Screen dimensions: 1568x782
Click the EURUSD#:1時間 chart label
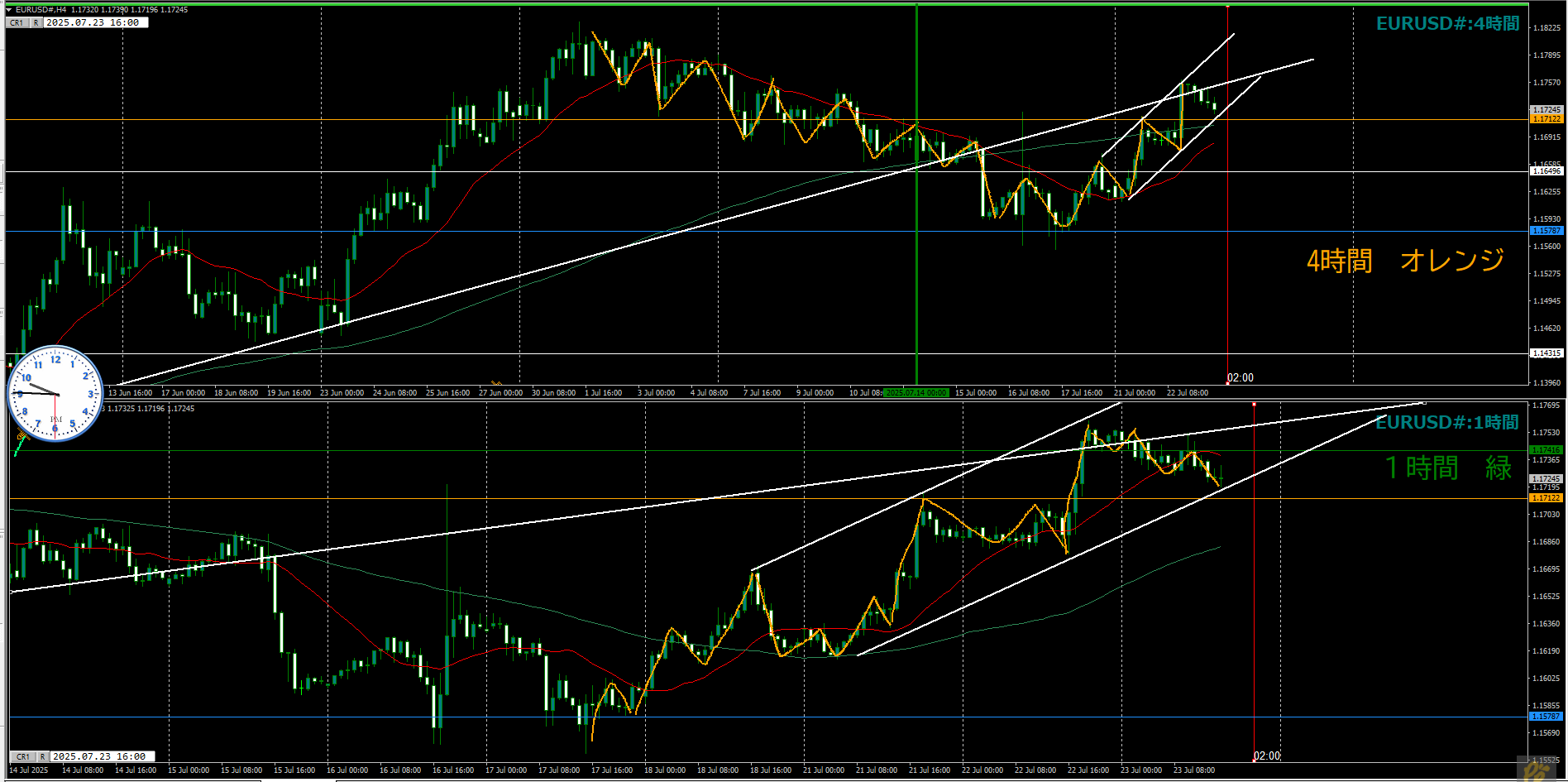[x=1447, y=423]
